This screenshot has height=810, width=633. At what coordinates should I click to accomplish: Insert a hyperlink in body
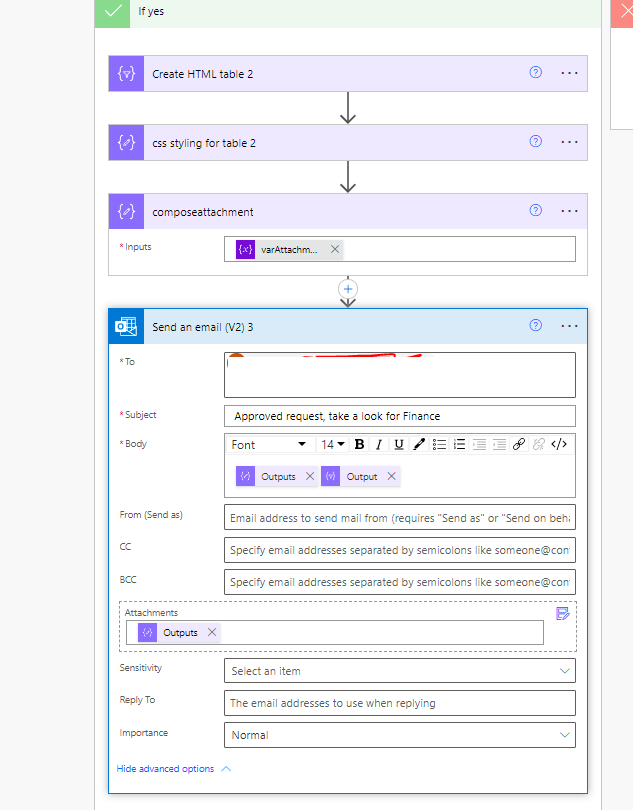click(519, 444)
